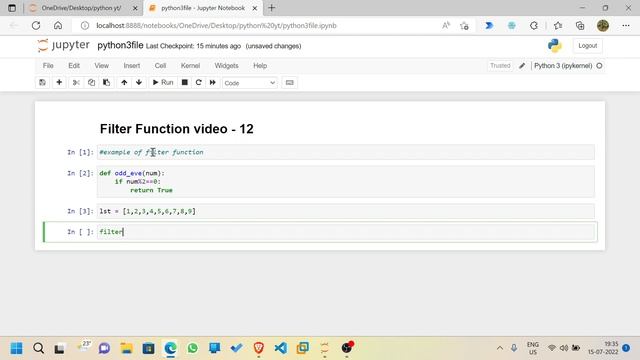The width and height of the screenshot is (640, 360).
Task: Run the current cell
Action: tap(163, 82)
